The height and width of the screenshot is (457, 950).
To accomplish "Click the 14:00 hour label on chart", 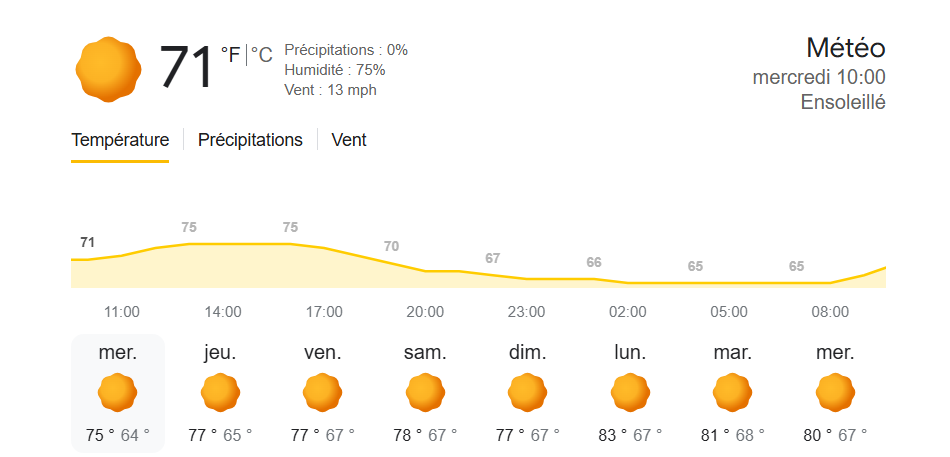I will (223, 312).
